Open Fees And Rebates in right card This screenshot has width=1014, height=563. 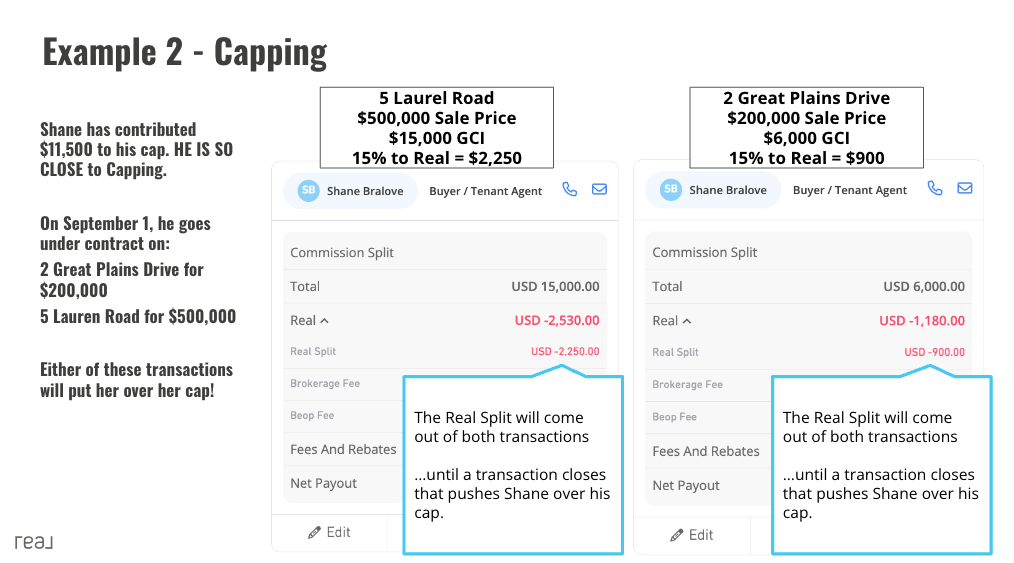(706, 451)
